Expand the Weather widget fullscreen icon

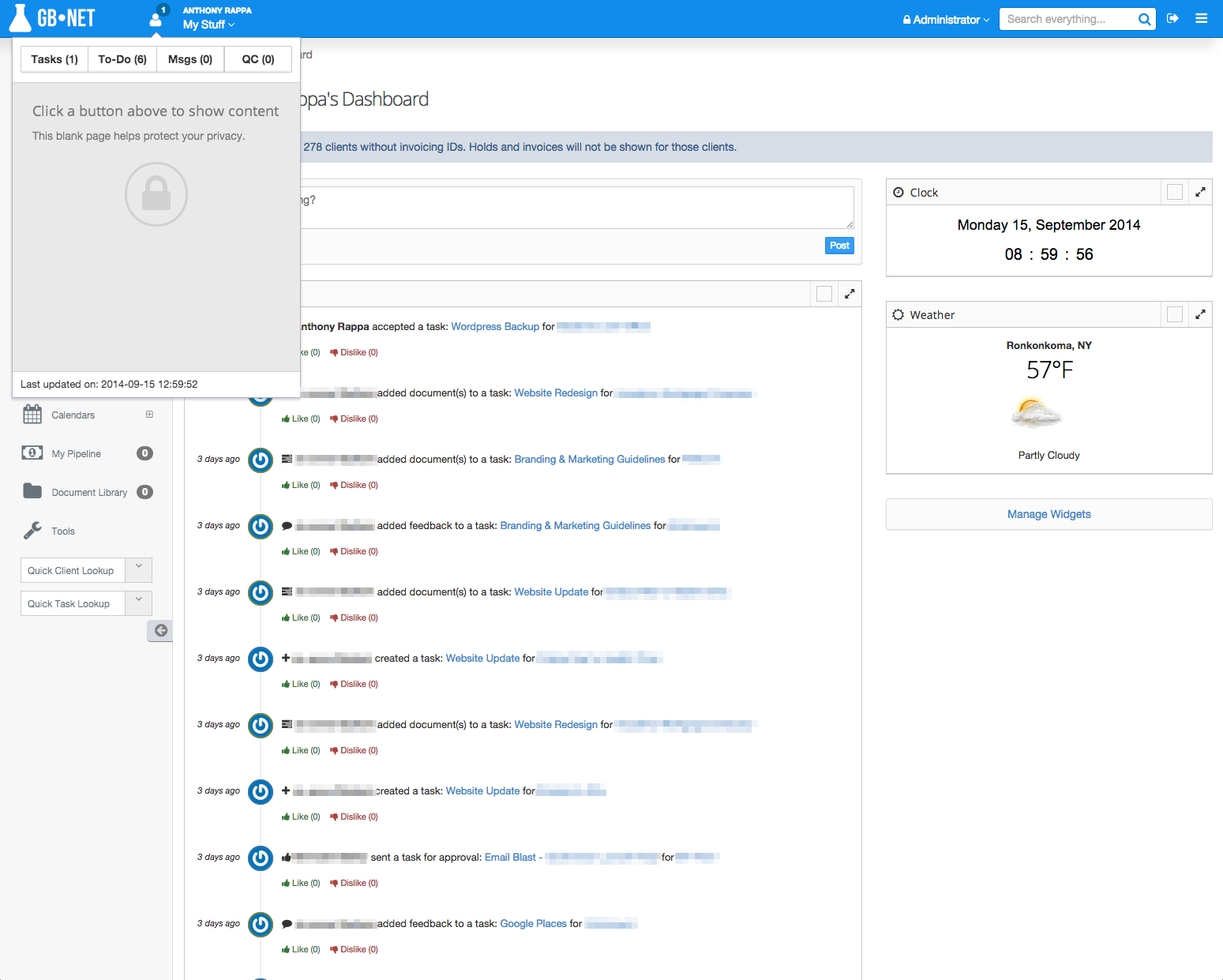[x=1200, y=314]
